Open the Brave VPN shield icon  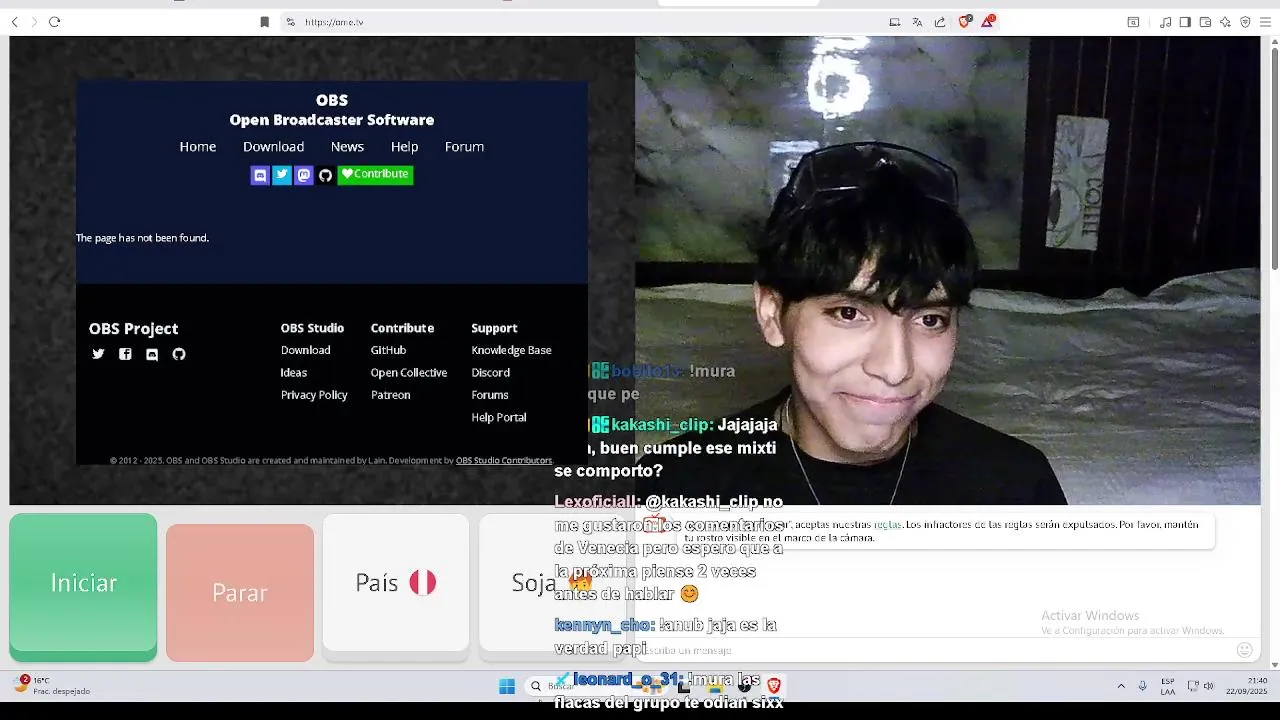1245,22
